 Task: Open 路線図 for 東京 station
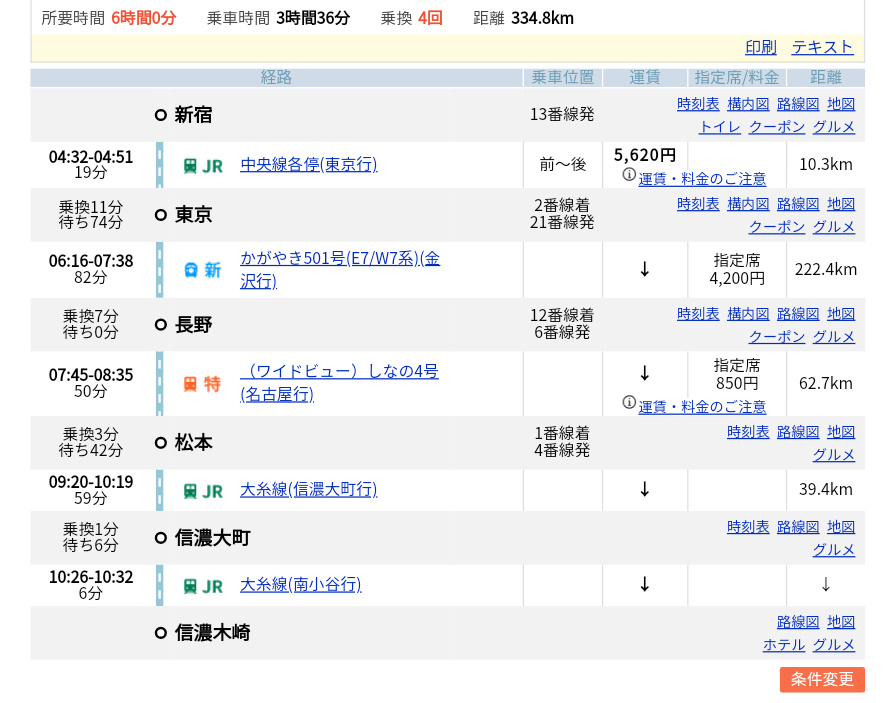pos(798,204)
